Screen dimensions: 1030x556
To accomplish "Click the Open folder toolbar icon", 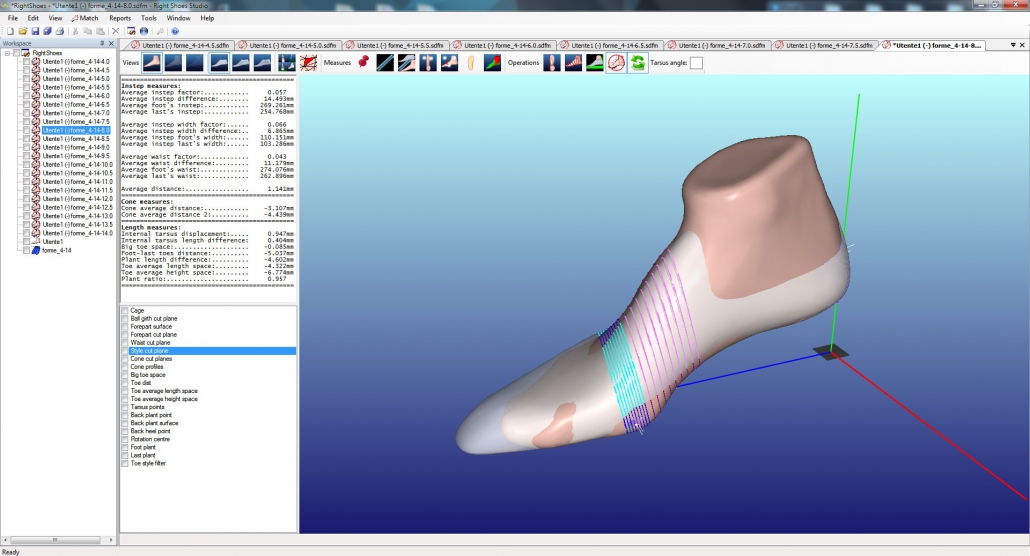I will (x=23, y=31).
